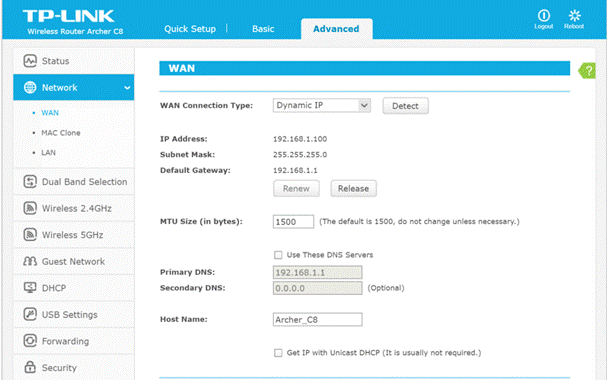Open Wireless 5GHz menu label
Screen dimensions: 607x380
[x=72, y=235]
